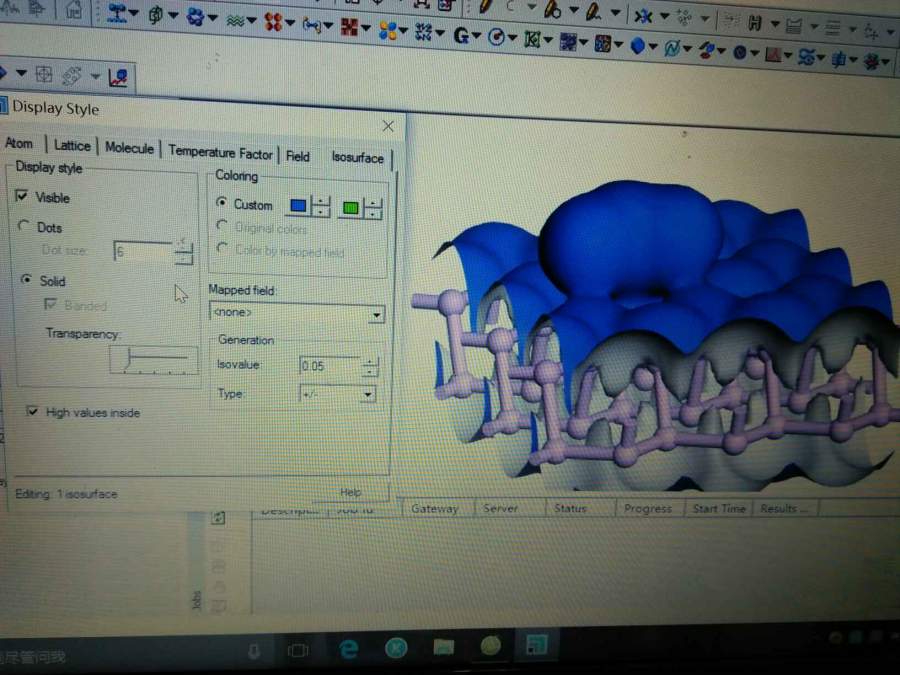Click the green K module icon

pos(532,39)
